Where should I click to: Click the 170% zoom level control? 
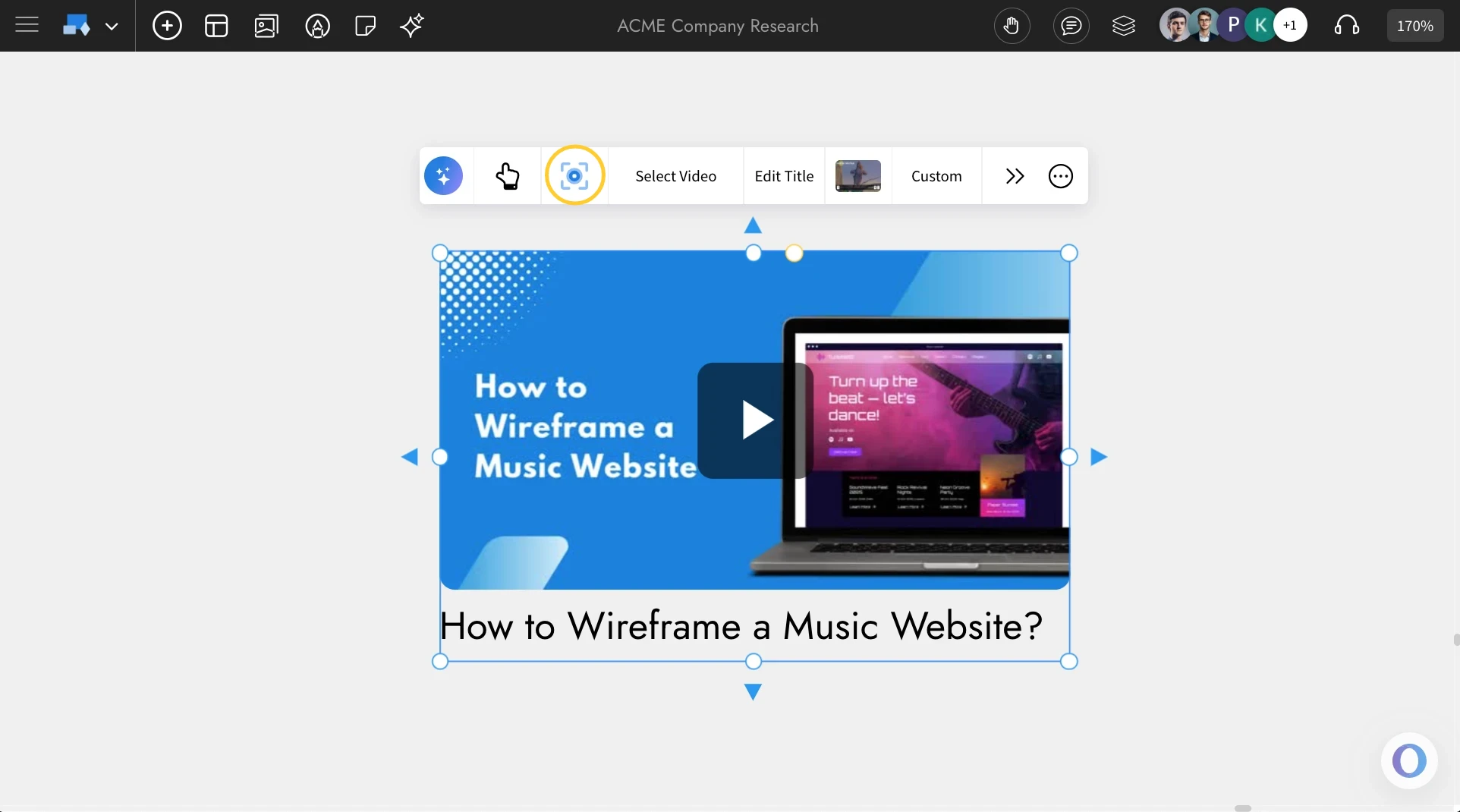(1414, 25)
